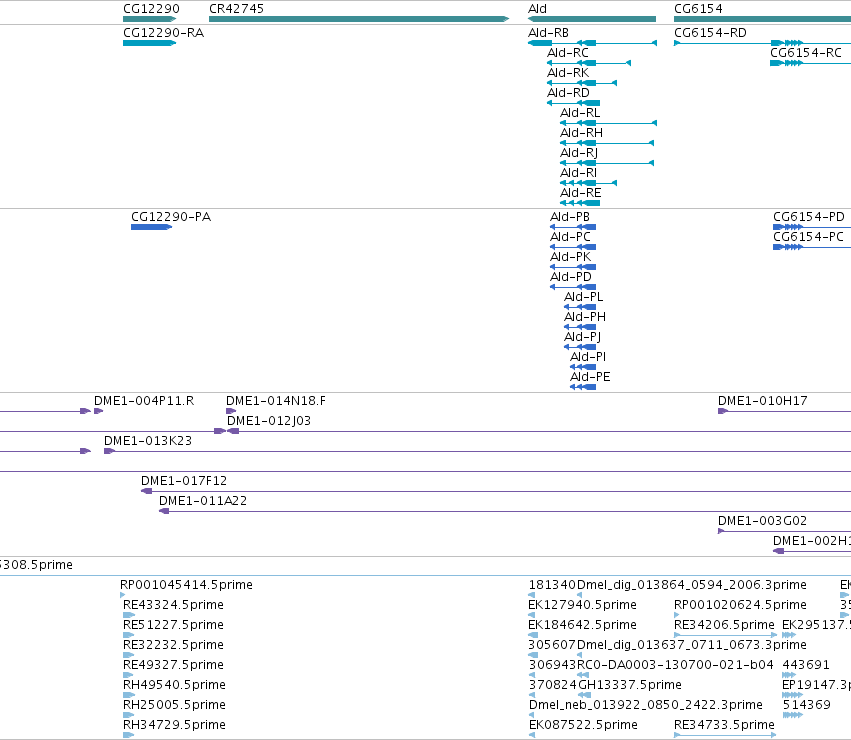
Task: Click EST RH49540.5prime
Action: coord(174,685)
